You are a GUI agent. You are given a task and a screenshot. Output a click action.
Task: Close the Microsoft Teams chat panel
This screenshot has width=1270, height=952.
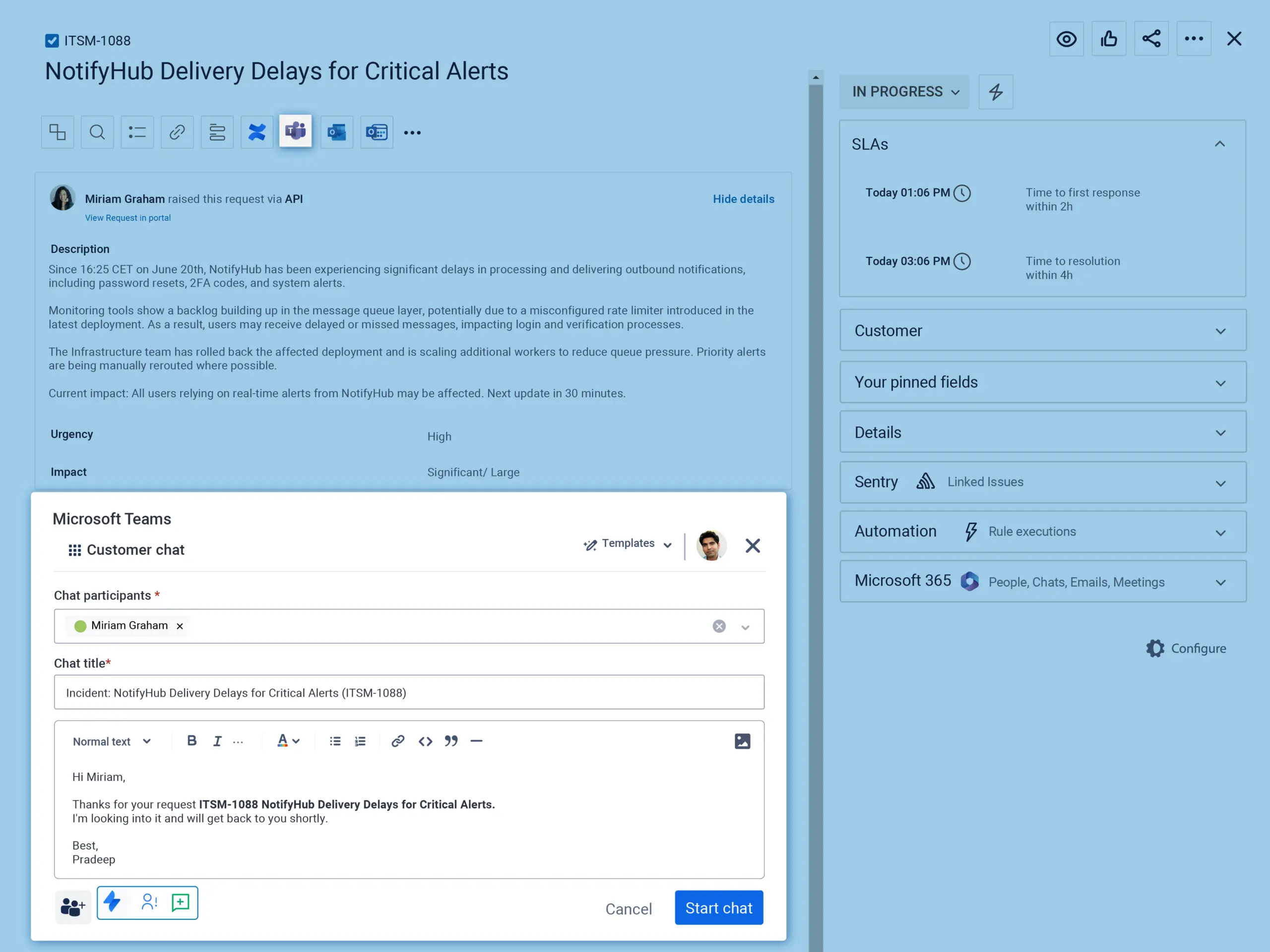point(753,545)
